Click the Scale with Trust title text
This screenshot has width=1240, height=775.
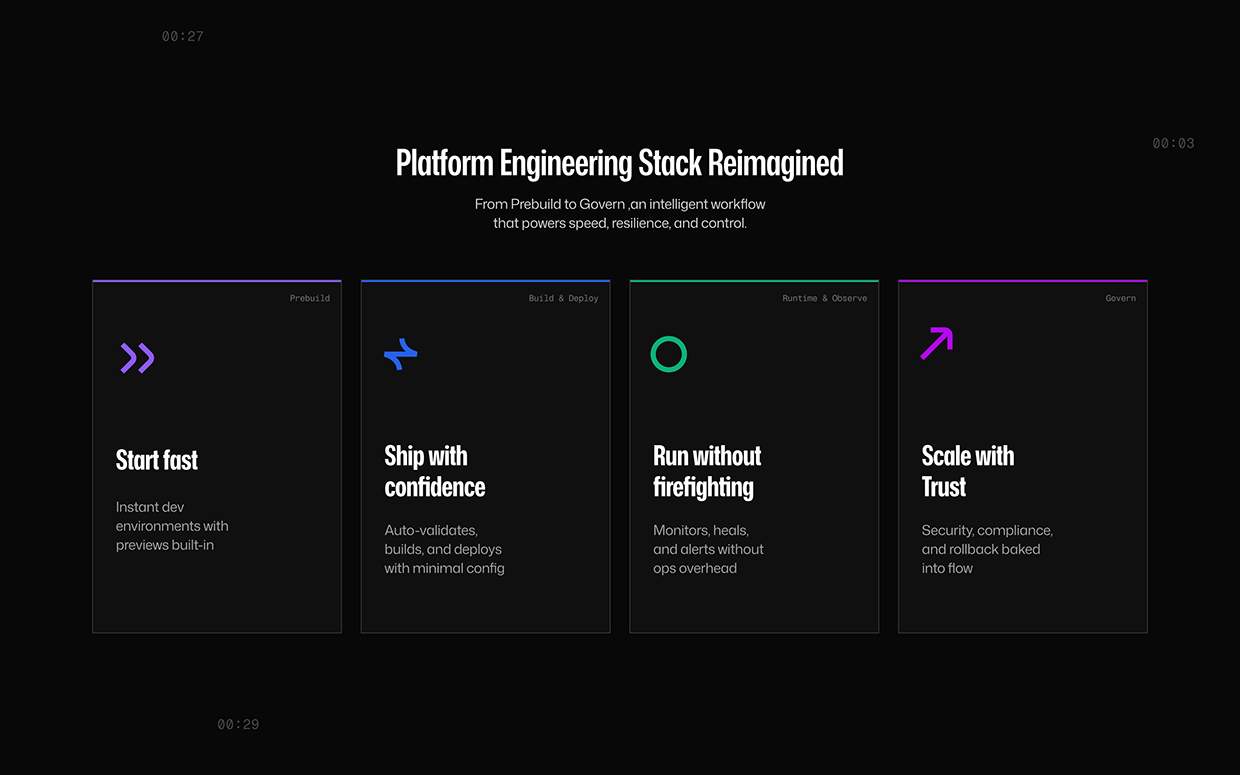click(x=967, y=470)
